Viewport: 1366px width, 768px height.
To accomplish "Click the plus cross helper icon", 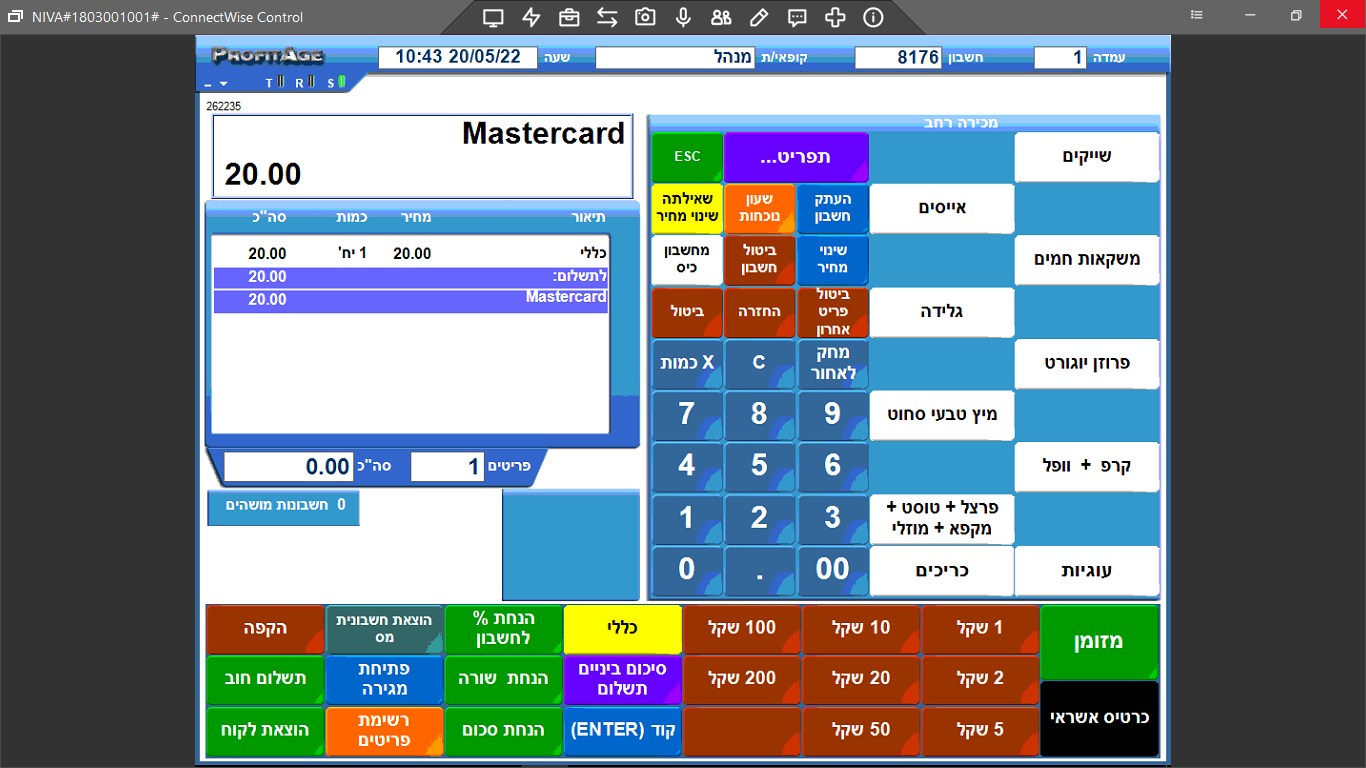I will [x=835, y=17].
